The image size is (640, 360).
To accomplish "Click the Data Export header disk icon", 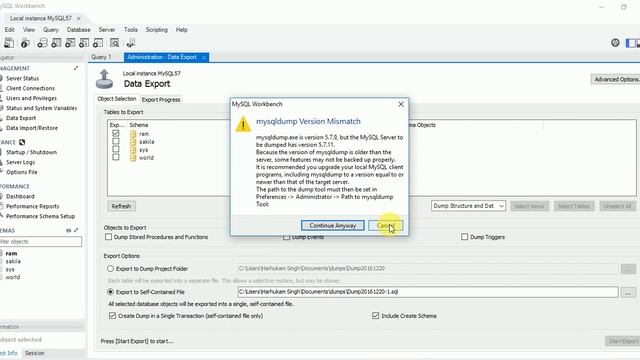I will point(104,79).
